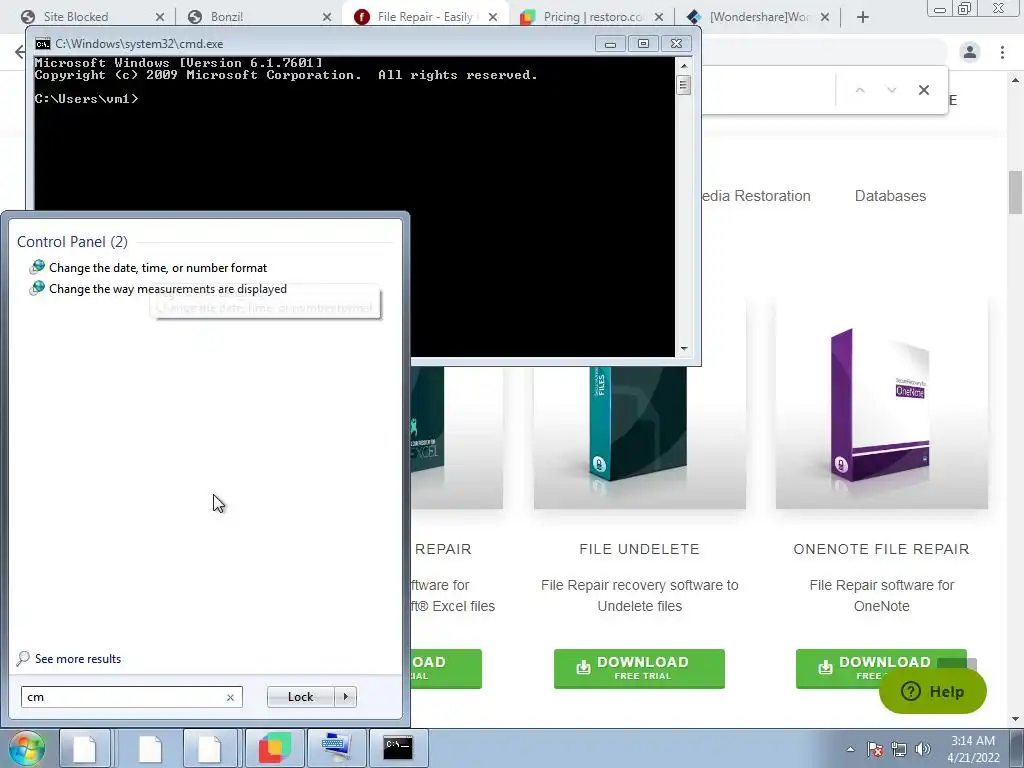Minimize the cmd.exe window
The image size is (1024, 768).
(x=610, y=44)
